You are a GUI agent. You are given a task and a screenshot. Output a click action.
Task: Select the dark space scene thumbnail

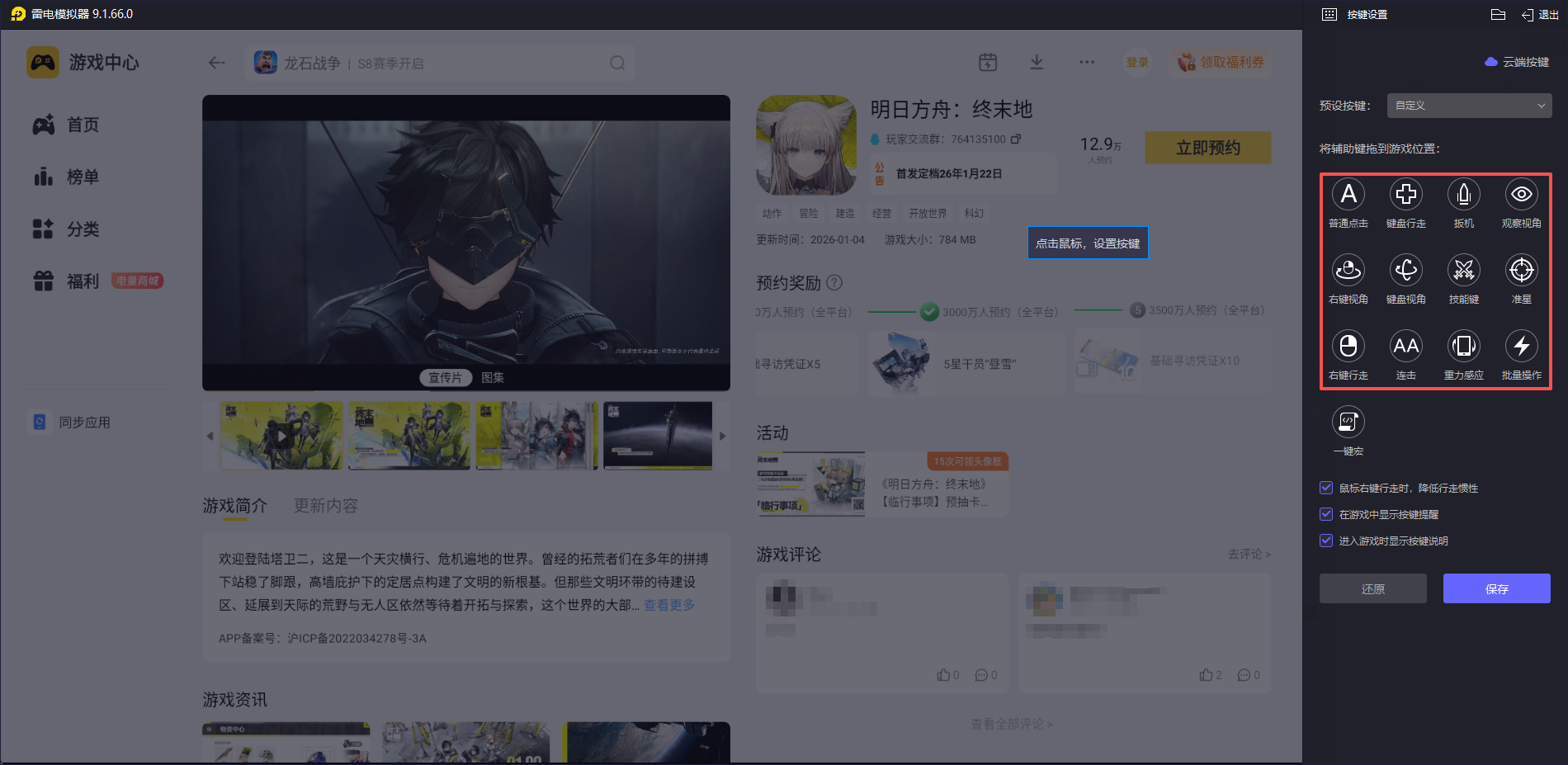pos(658,436)
